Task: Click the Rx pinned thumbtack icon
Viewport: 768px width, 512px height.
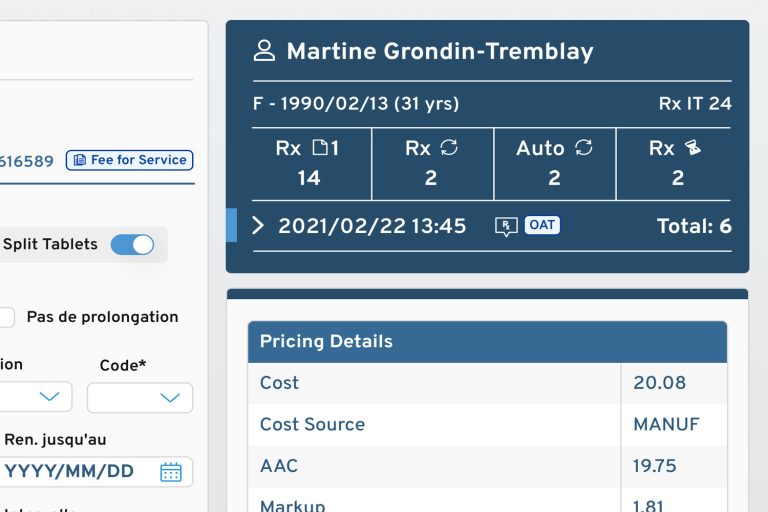Action: [x=692, y=148]
